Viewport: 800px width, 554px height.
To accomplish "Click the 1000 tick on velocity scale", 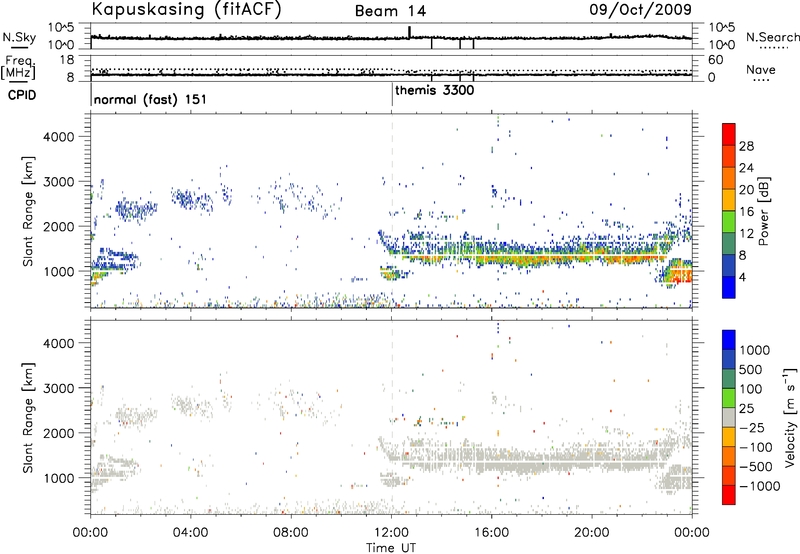I will pyautogui.click(x=755, y=350).
